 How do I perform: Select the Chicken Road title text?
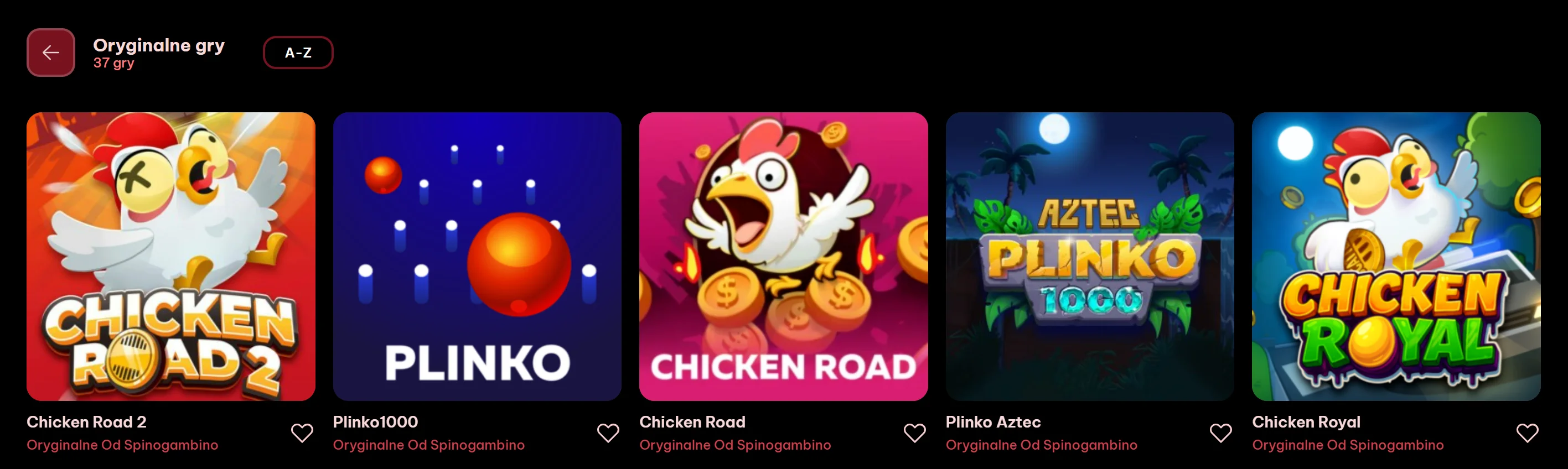[692, 421]
